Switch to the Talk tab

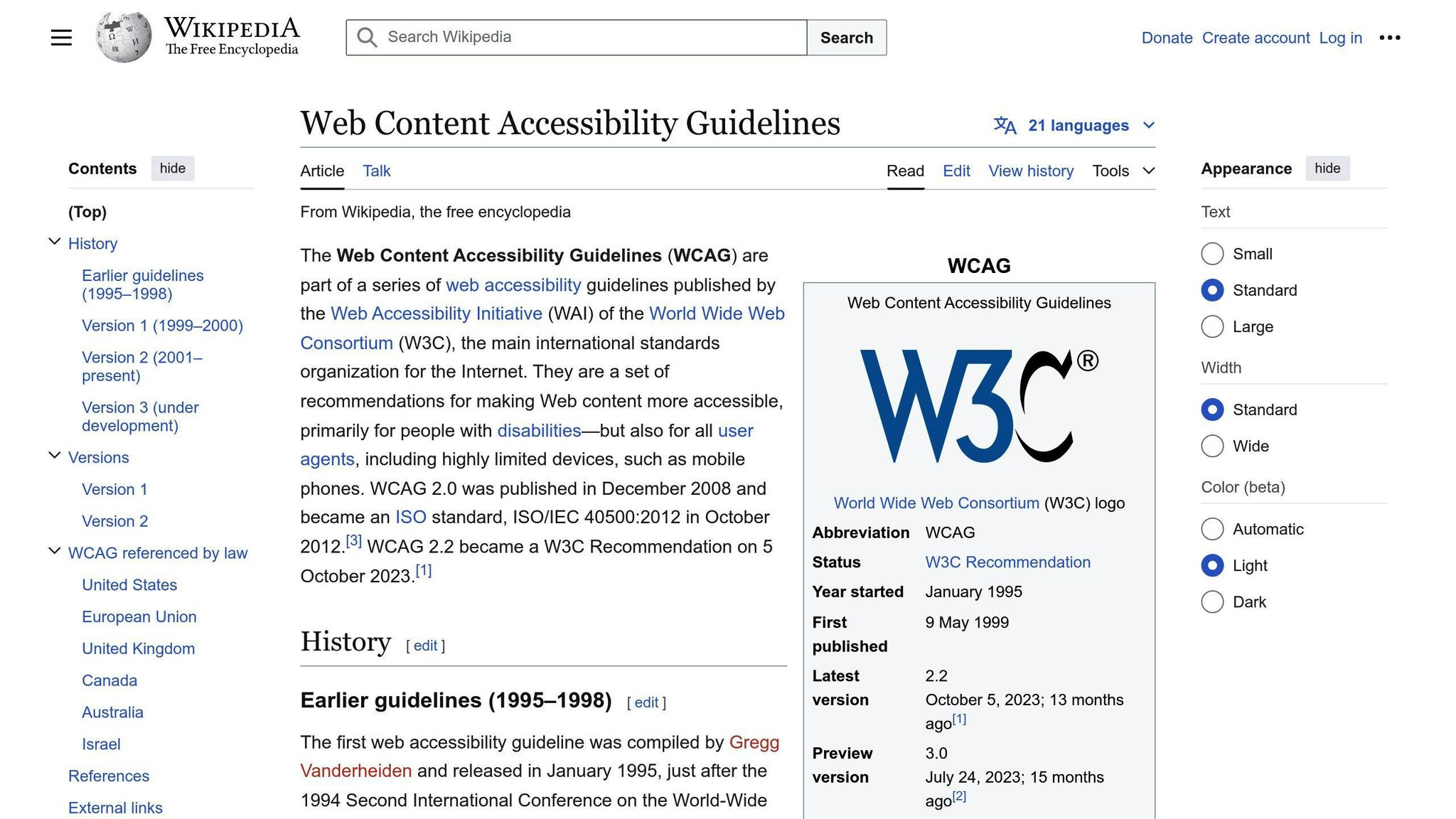(376, 171)
